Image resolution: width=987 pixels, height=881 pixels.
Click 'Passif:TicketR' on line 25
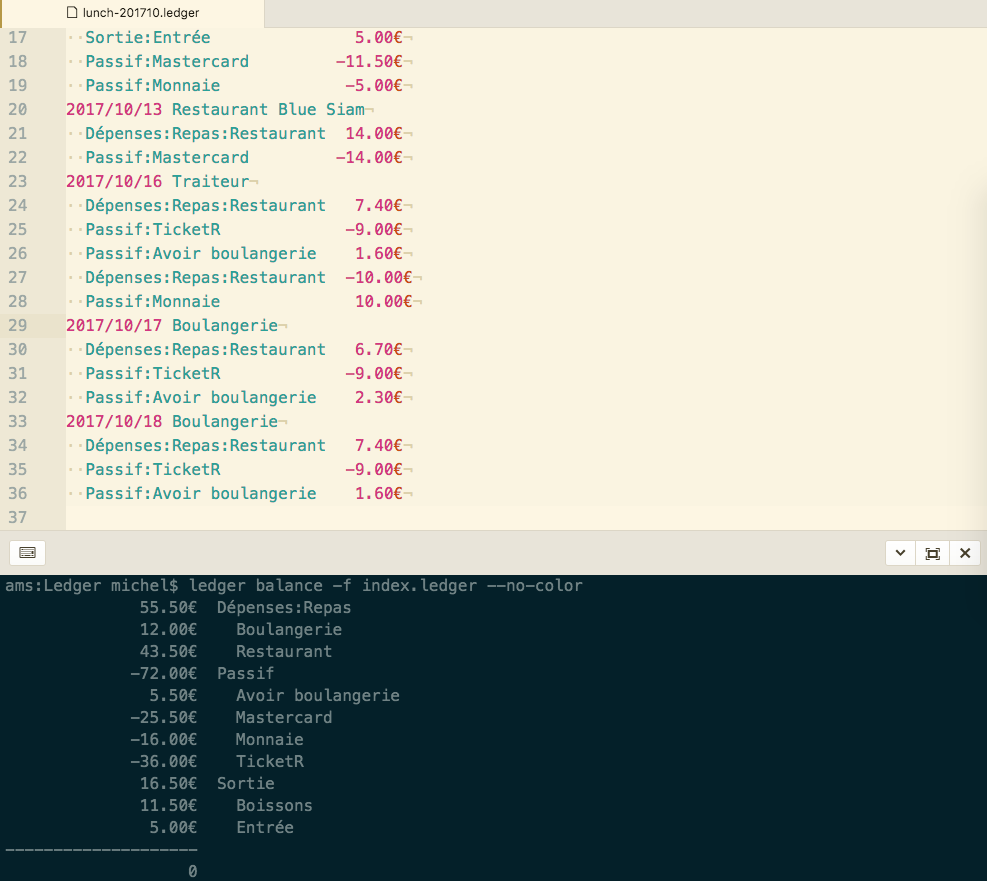pyautogui.click(x=153, y=229)
